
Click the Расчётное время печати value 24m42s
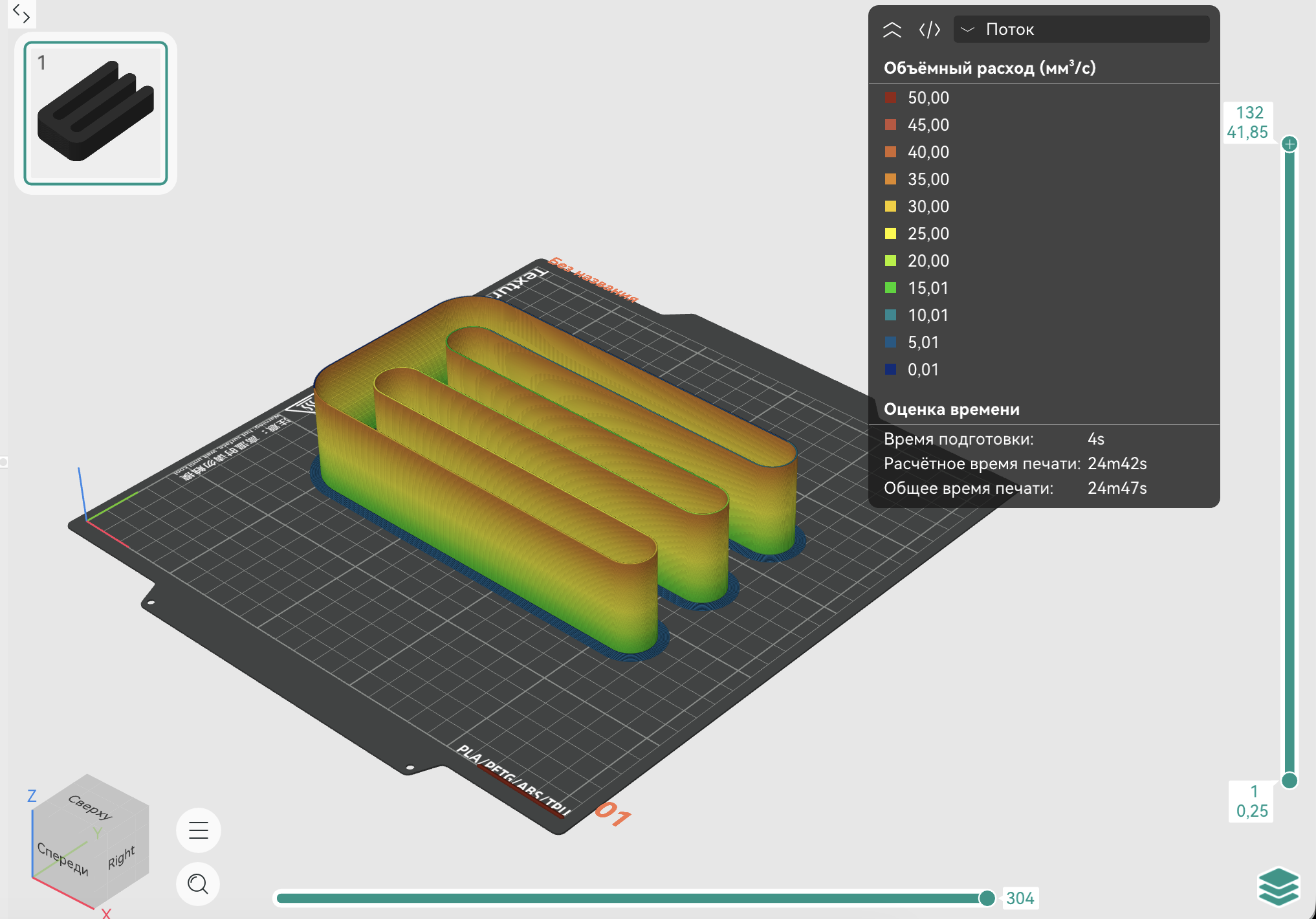click(x=1117, y=463)
